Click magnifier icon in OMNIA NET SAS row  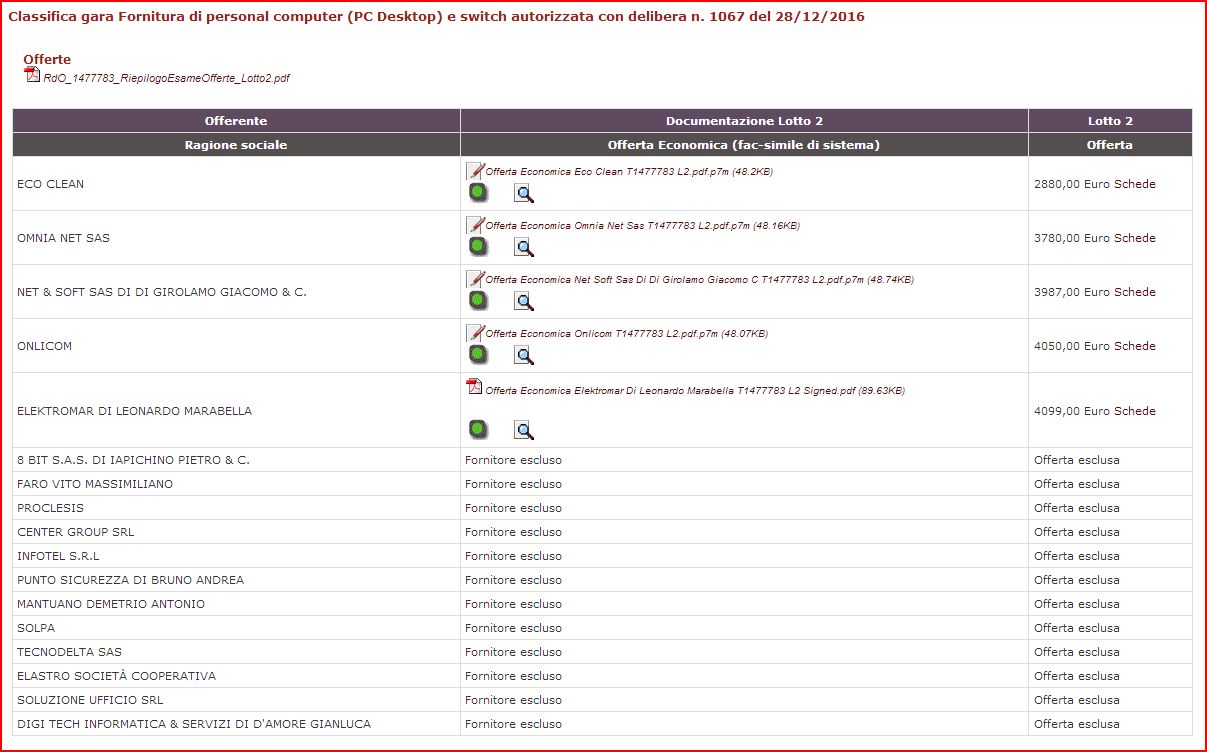coord(524,247)
